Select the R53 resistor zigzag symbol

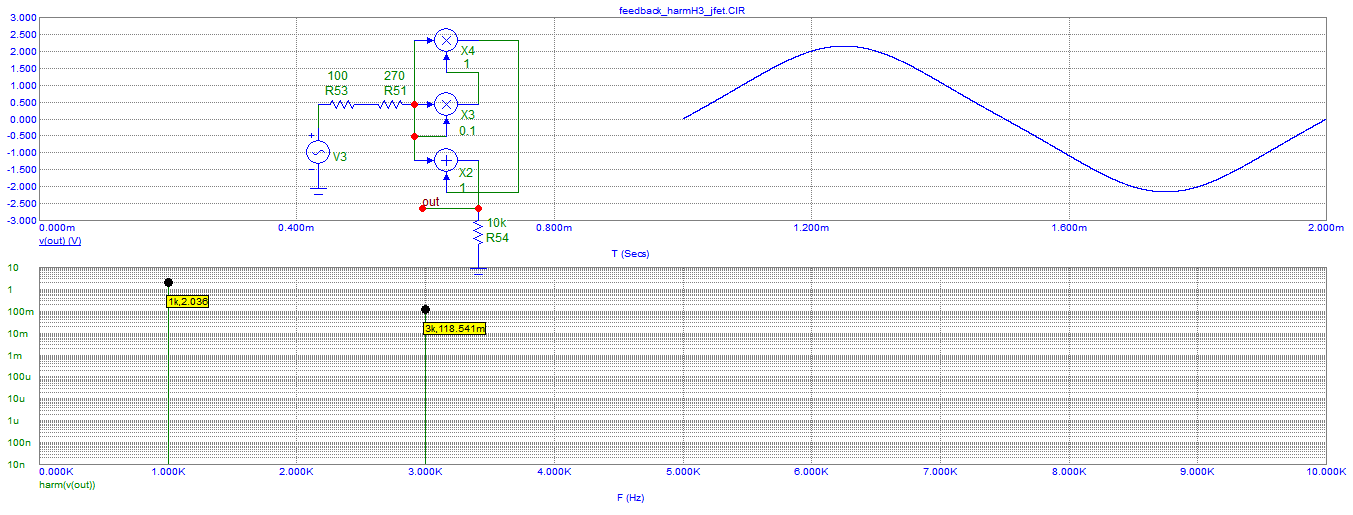341,103
